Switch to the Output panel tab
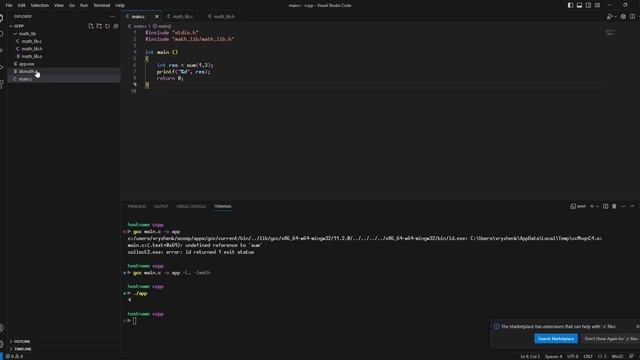Viewport: 640px width, 360px height. pyautogui.click(x=161, y=206)
